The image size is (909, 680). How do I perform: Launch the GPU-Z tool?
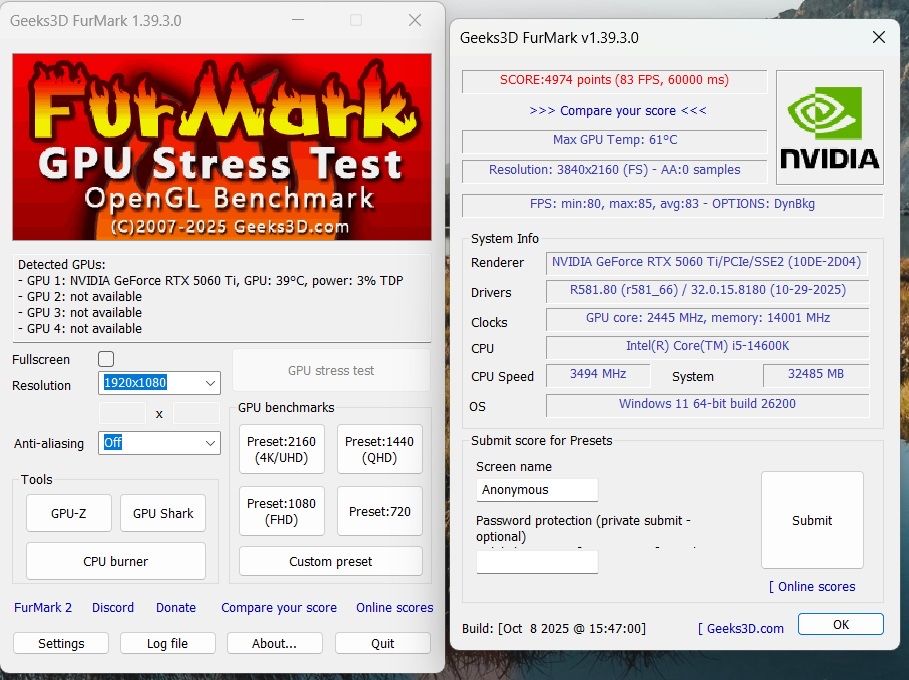[68, 513]
